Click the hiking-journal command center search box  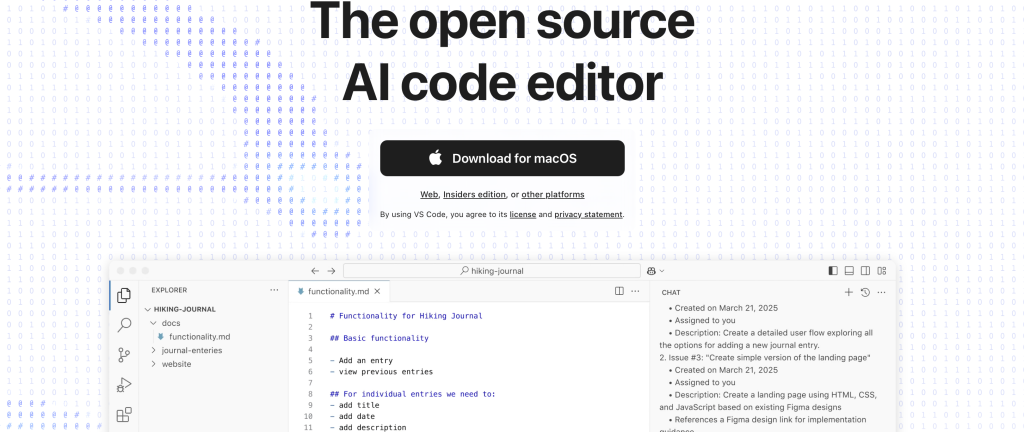click(491, 271)
